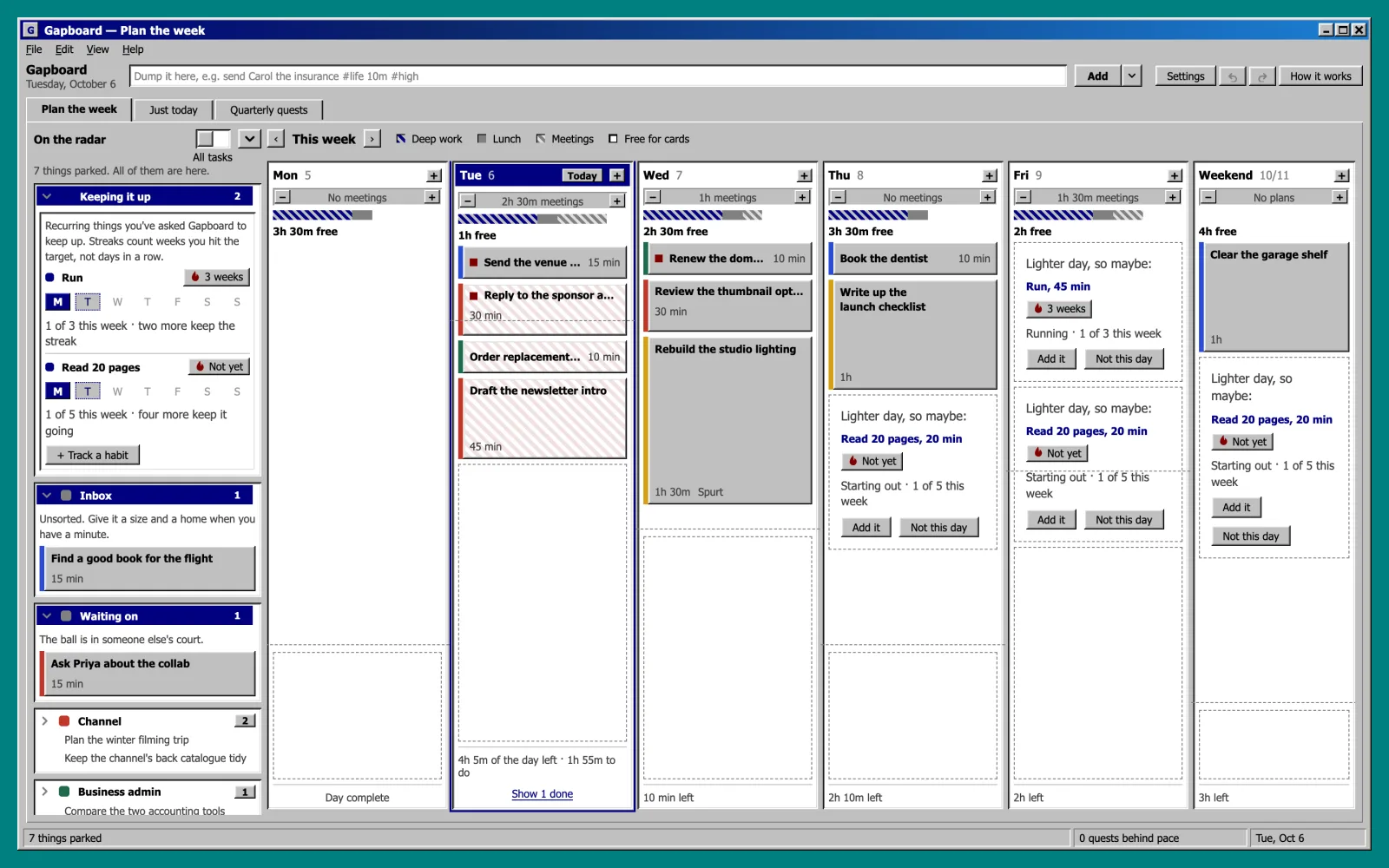
Task: Click Tuesday's striped capacity bar
Action: click(532, 219)
